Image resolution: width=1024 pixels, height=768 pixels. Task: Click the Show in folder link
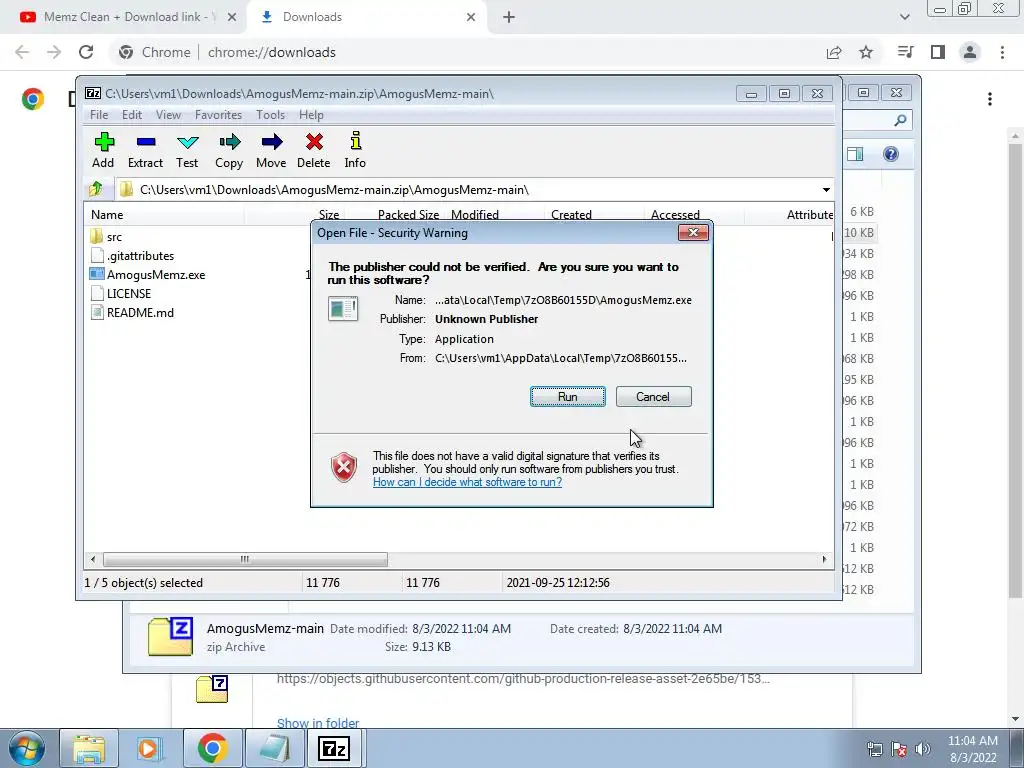pos(318,723)
